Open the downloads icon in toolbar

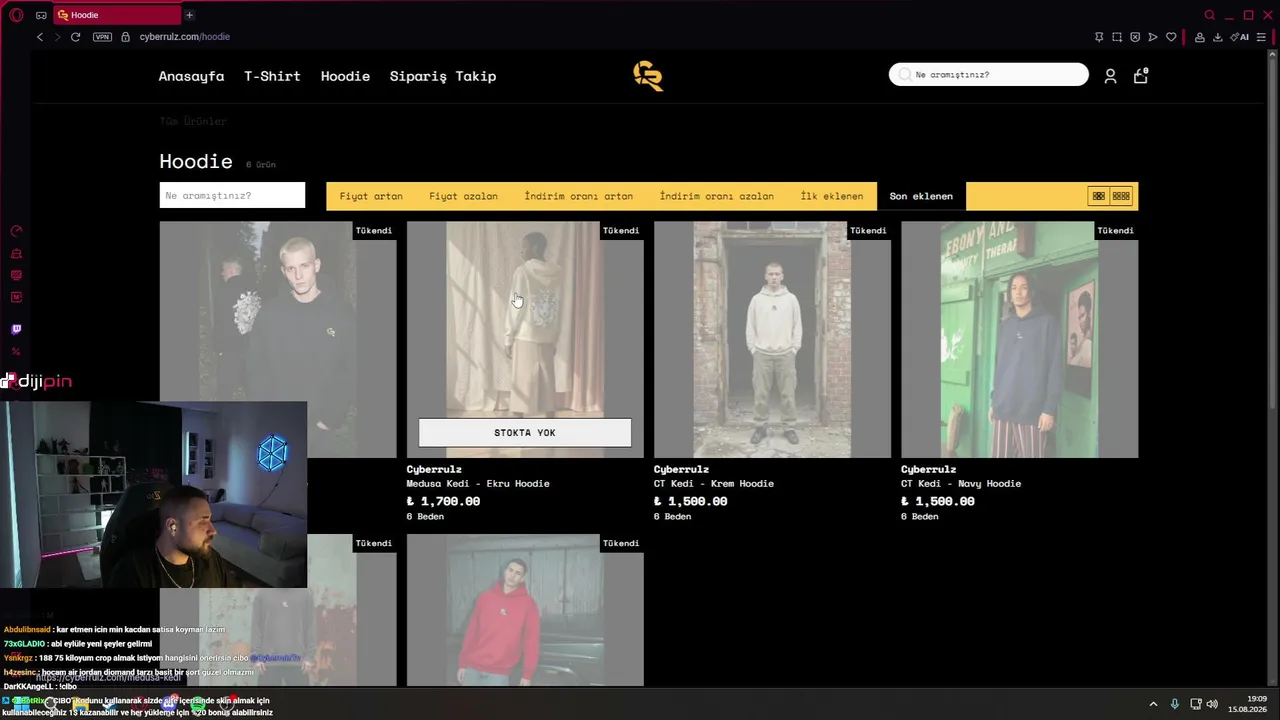coord(1217,37)
